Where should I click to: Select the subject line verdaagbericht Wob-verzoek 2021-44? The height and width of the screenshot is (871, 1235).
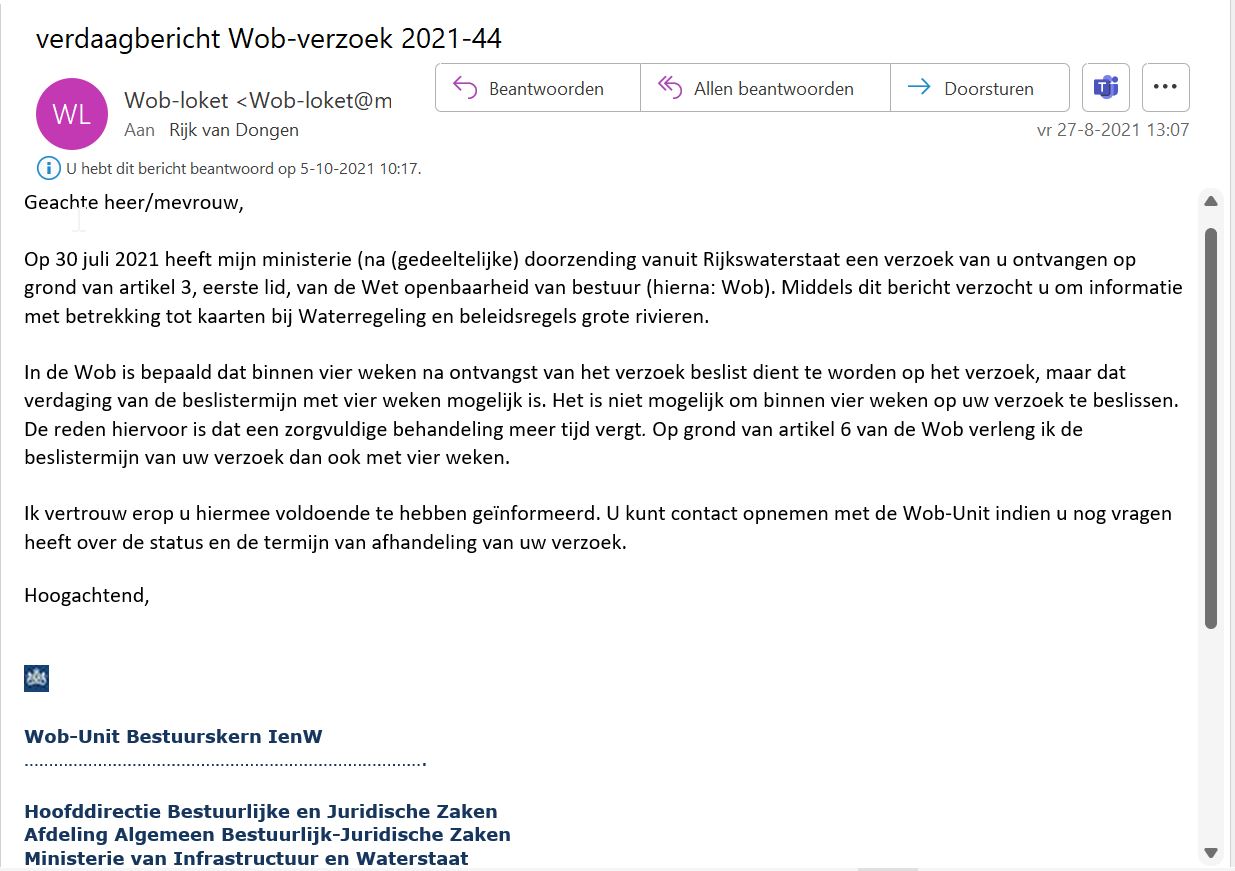268,38
